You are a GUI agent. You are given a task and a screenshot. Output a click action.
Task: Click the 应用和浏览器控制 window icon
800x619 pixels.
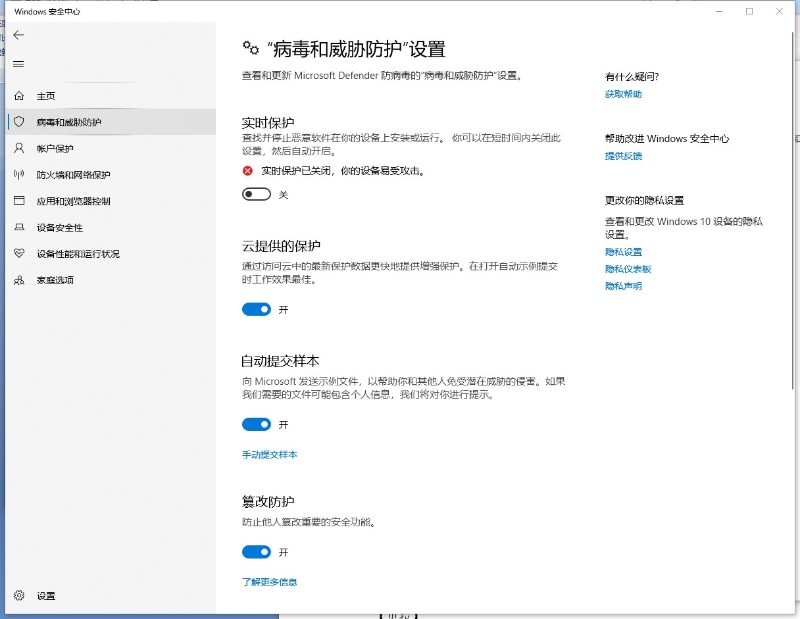click(x=18, y=201)
